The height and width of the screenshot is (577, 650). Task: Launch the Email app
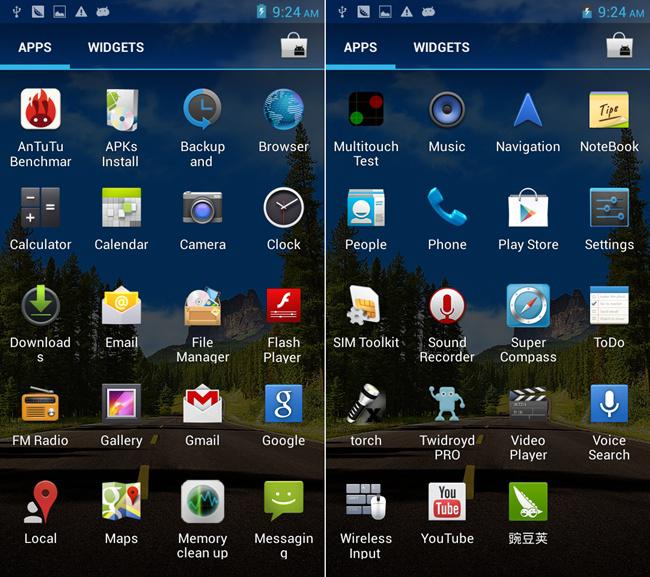121,305
